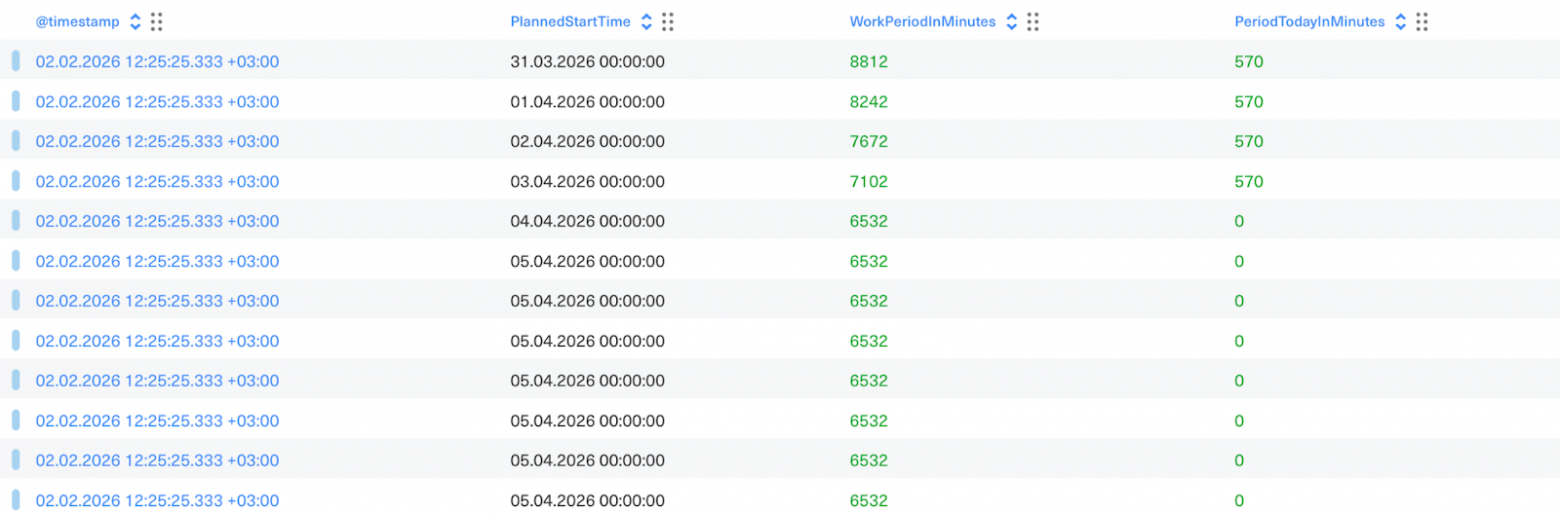Click the blue row marker of 04.04.2026 row
1560x514 pixels.
(x=16, y=221)
